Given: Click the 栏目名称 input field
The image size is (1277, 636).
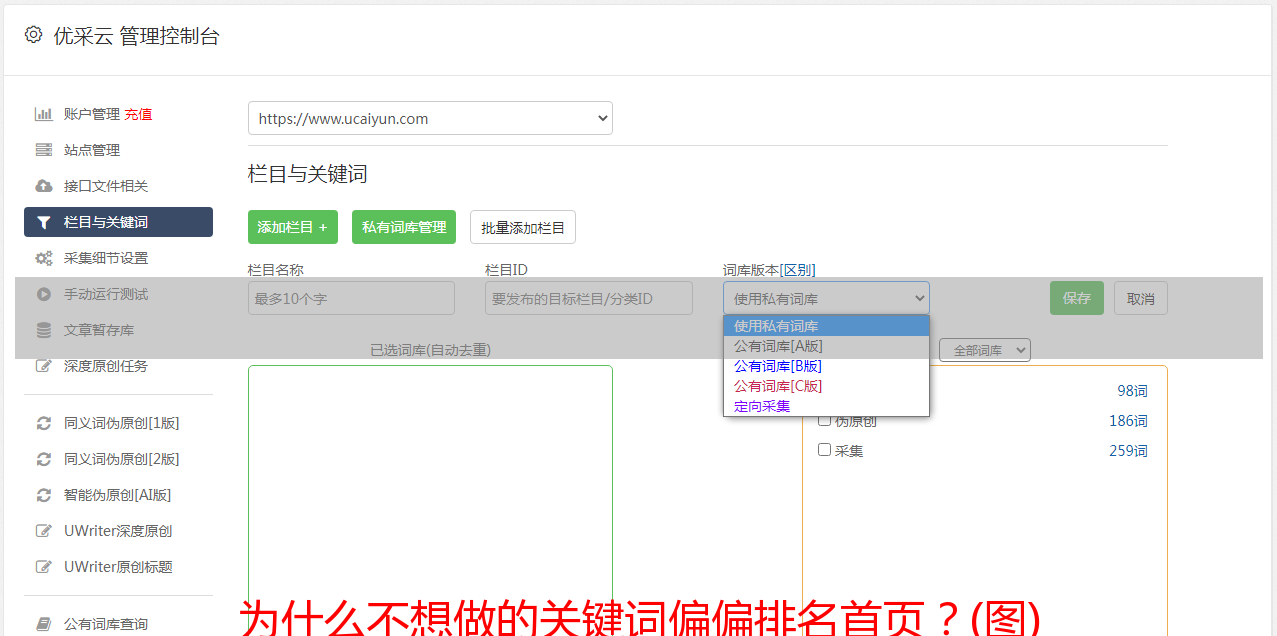Looking at the screenshot, I should 351,298.
